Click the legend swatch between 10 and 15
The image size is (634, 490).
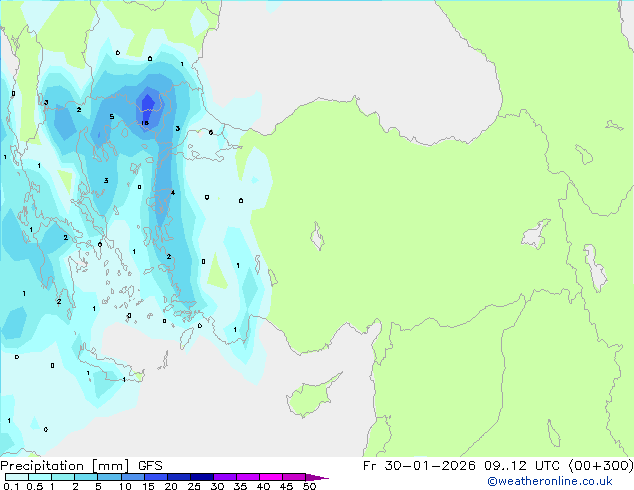point(133,477)
